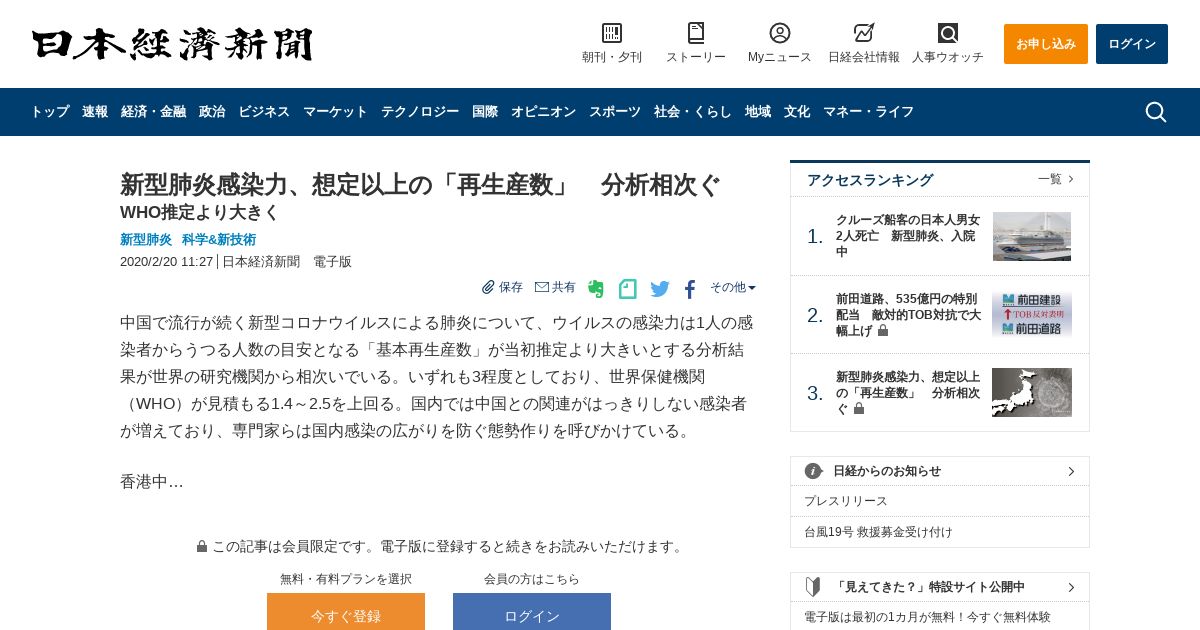Open the 新型肺炎 topic tag
1200x630 pixels.
click(146, 240)
